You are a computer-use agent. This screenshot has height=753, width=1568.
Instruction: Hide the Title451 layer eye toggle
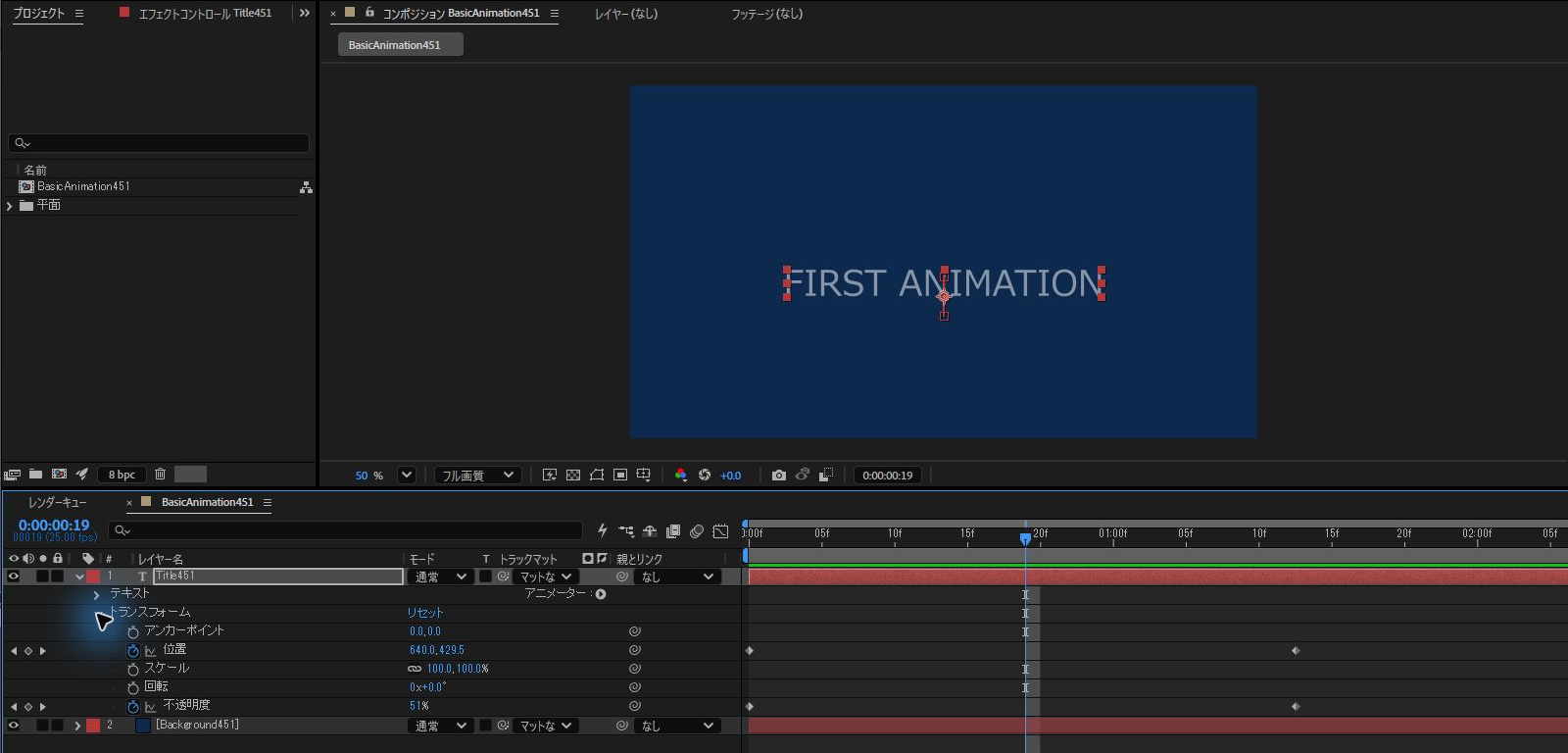tap(14, 577)
